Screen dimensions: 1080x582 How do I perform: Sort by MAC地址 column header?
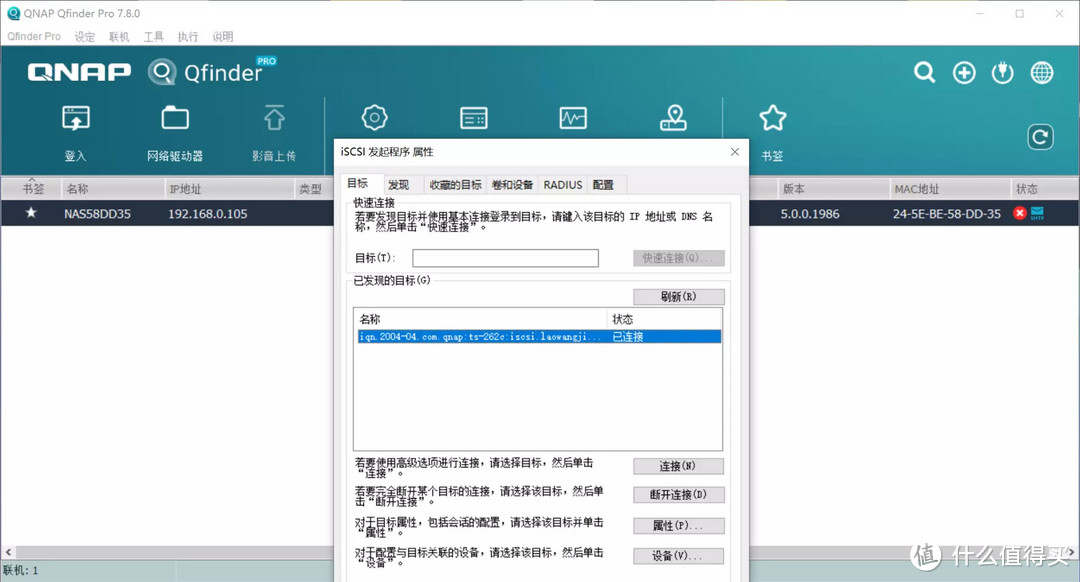[x=950, y=189]
